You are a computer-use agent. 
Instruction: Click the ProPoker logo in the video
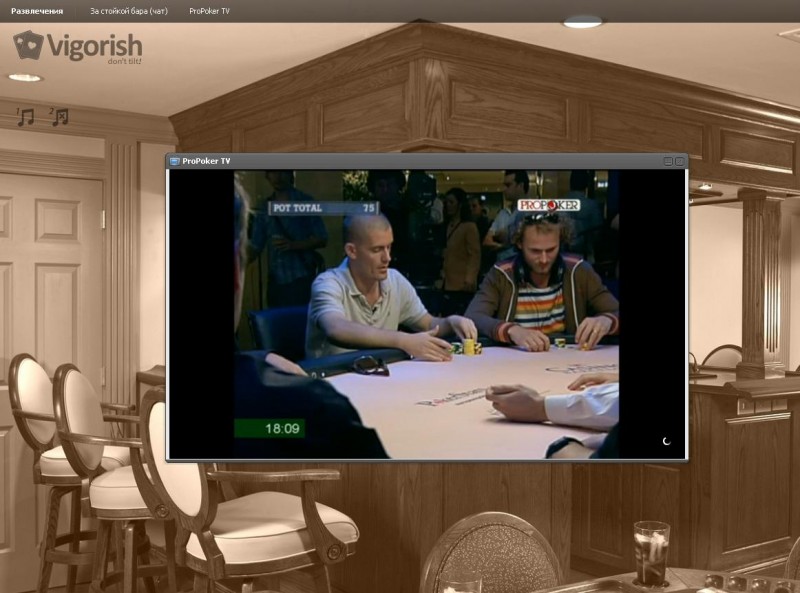coord(549,205)
